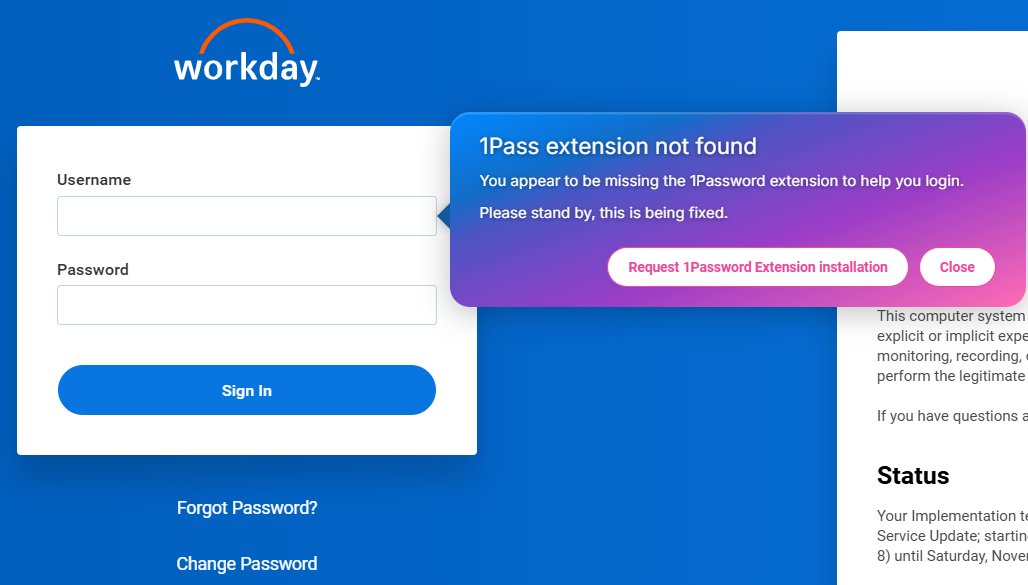Close the 1Pass extension popup

957,267
